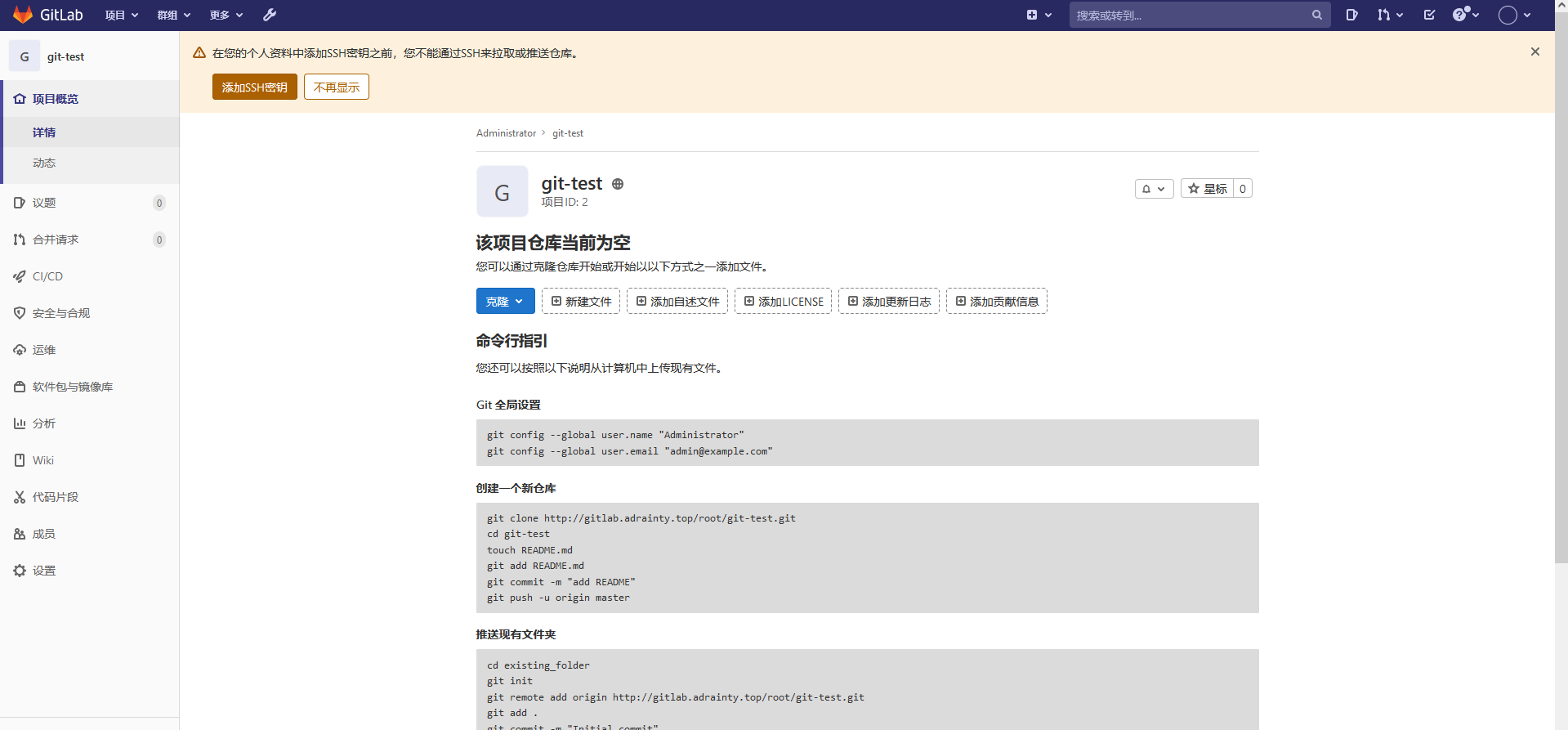Expand the 更多 more menu

[x=226, y=15]
